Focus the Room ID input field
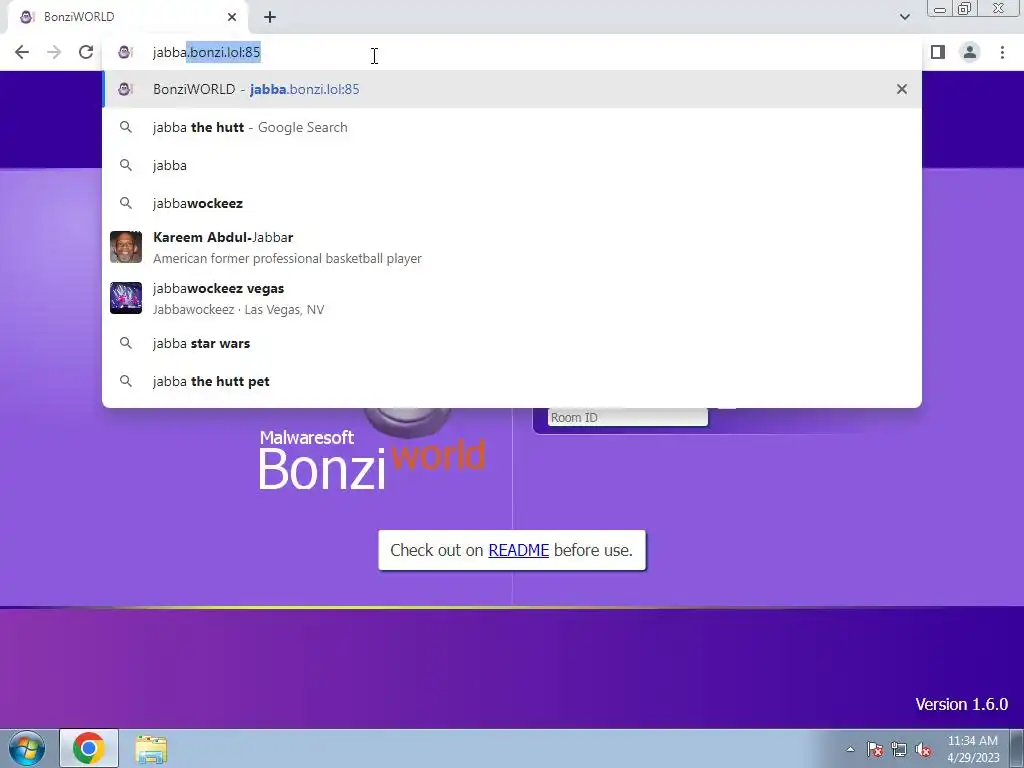Viewport: 1024px width, 768px height. tap(628, 417)
